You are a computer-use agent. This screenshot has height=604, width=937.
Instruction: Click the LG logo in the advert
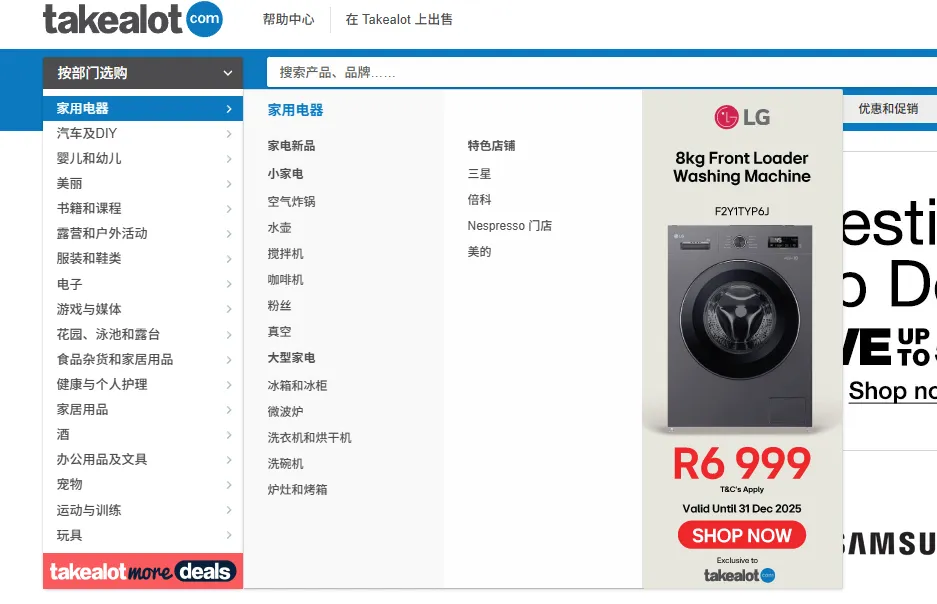coord(742,118)
